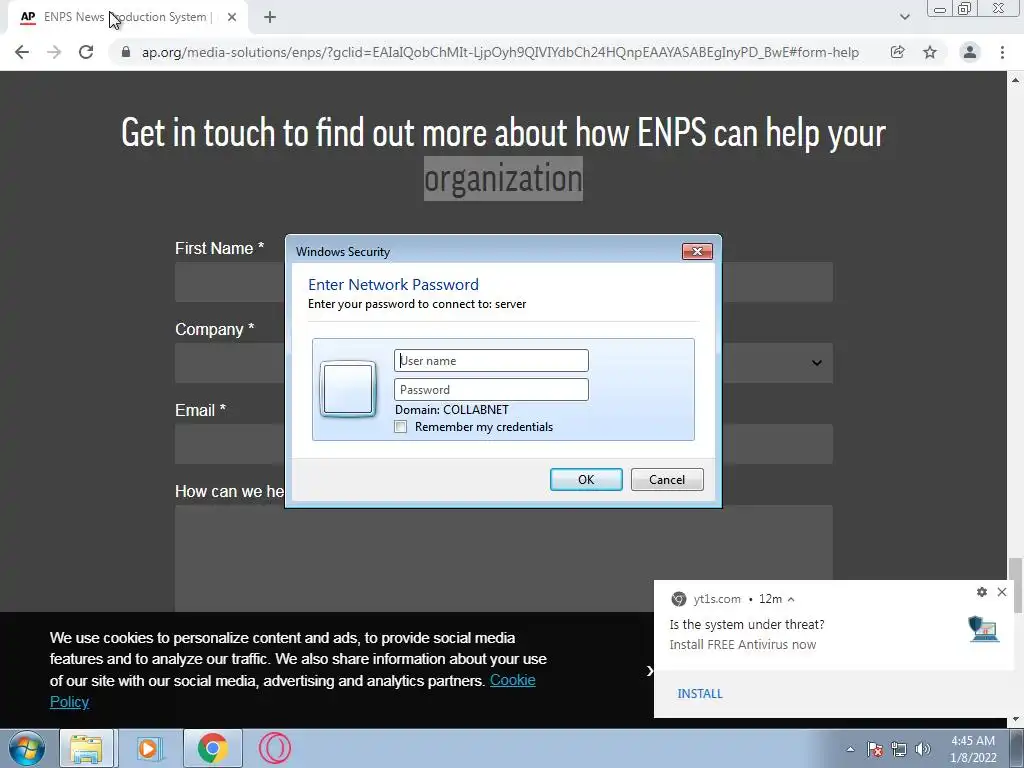Viewport: 1024px width, 768px height.
Task: Confirm credentials with OK button
Action: 586,479
